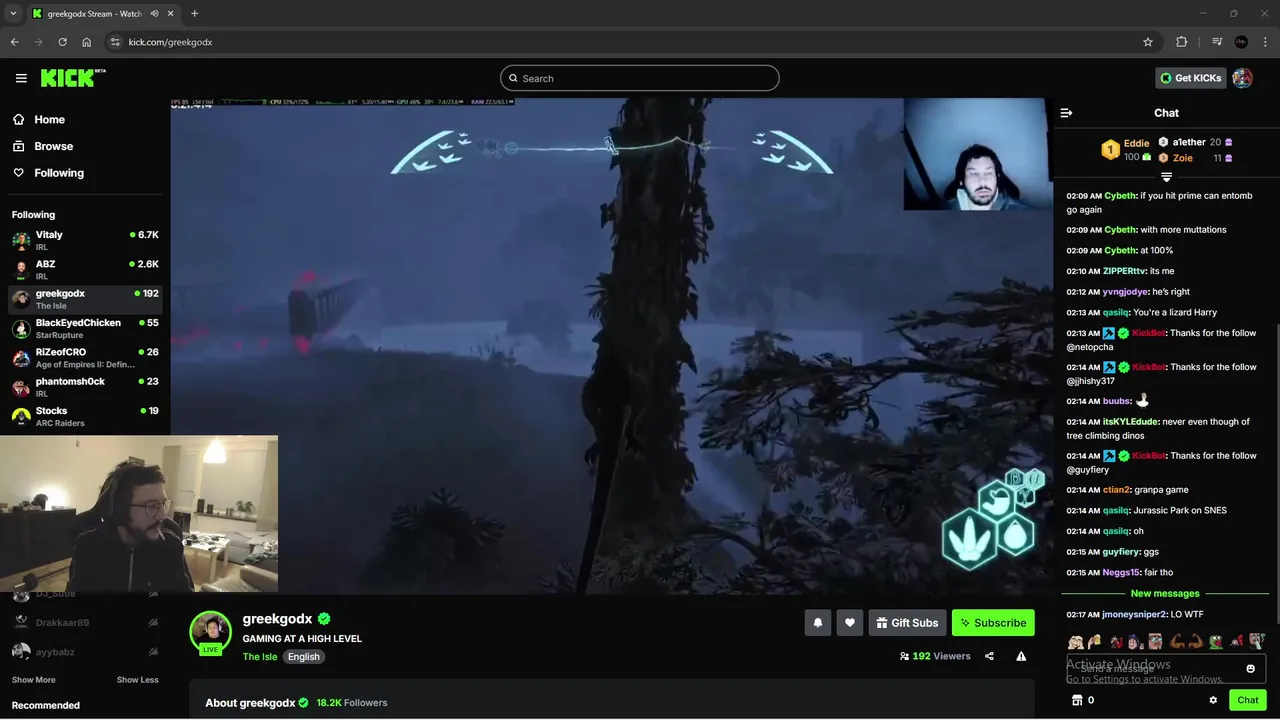Expand the gift leaderboard handle
The width and height of the screenshot is (1280, 720).
1166,177
